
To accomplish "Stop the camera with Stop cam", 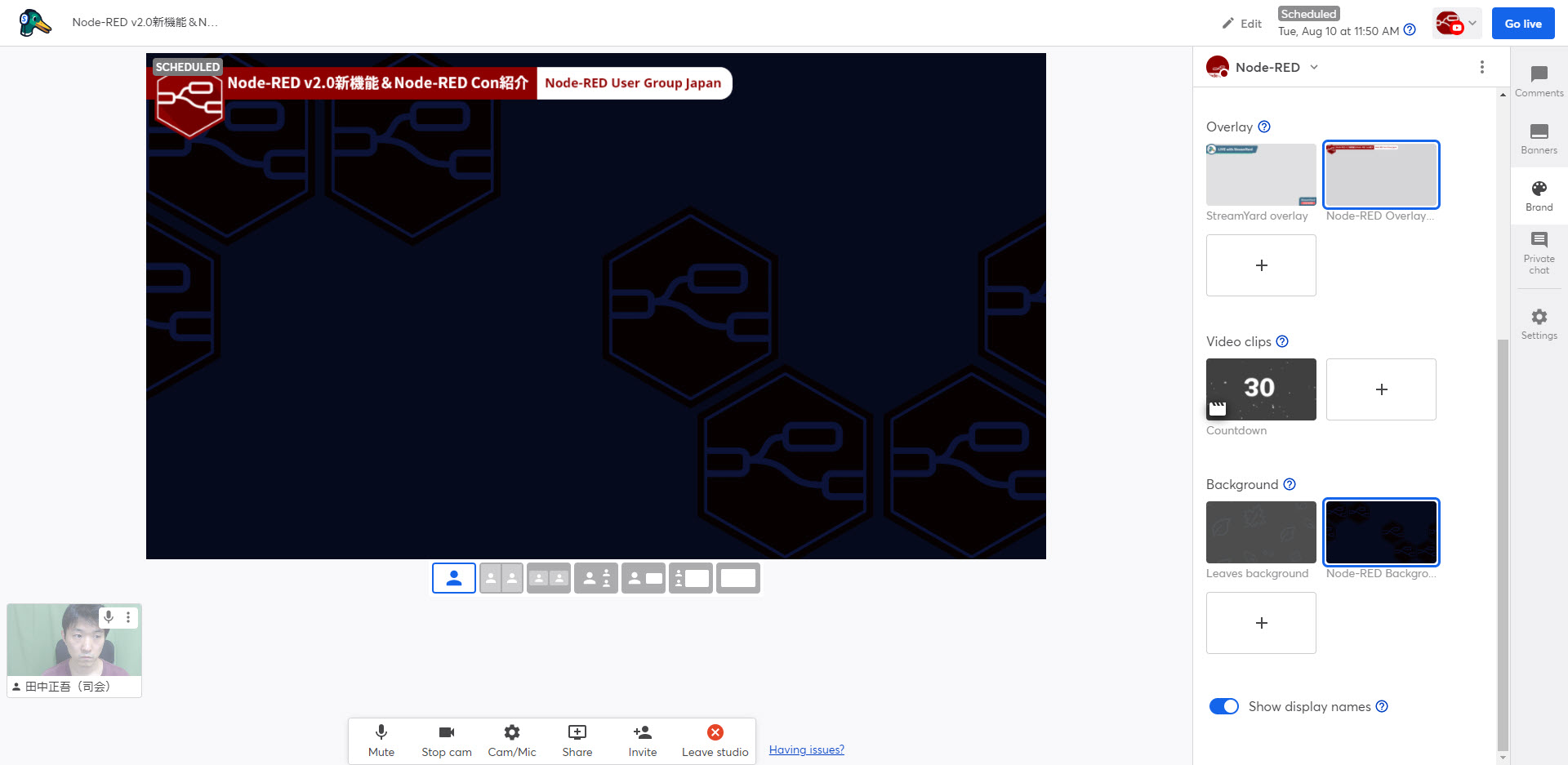I will point(446,740).
